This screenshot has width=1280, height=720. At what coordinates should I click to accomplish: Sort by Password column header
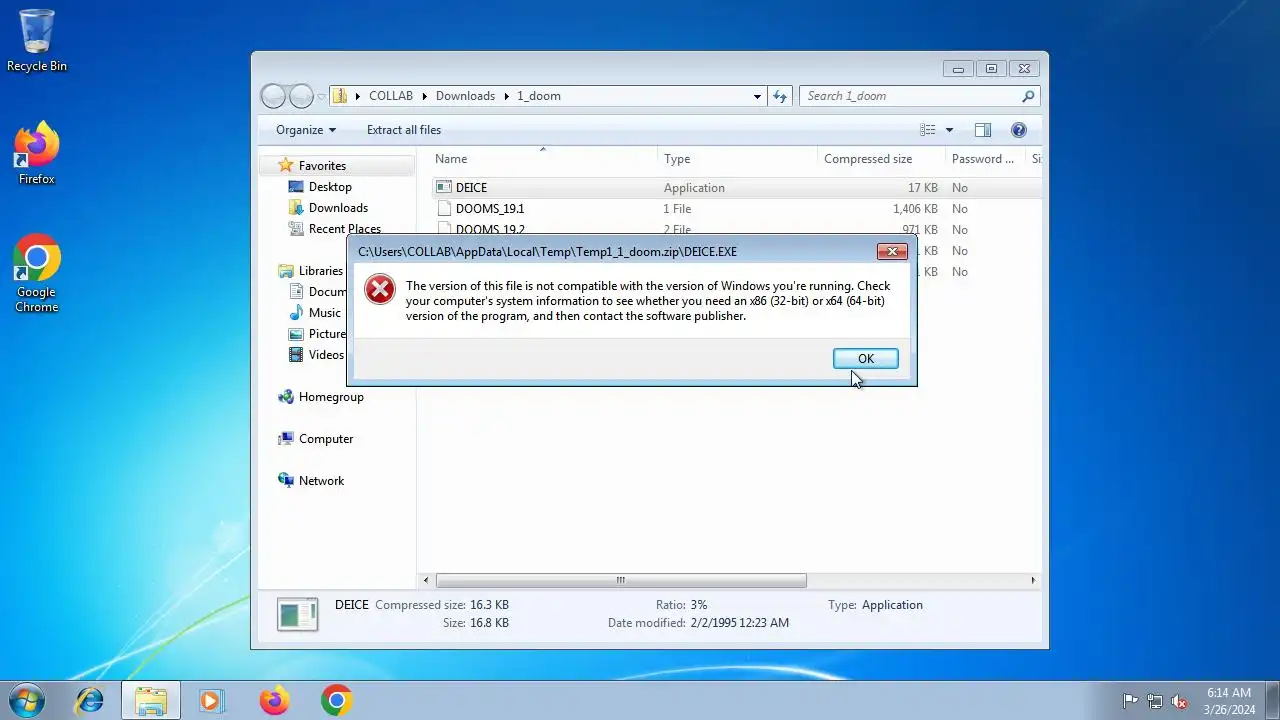(985, 159)
